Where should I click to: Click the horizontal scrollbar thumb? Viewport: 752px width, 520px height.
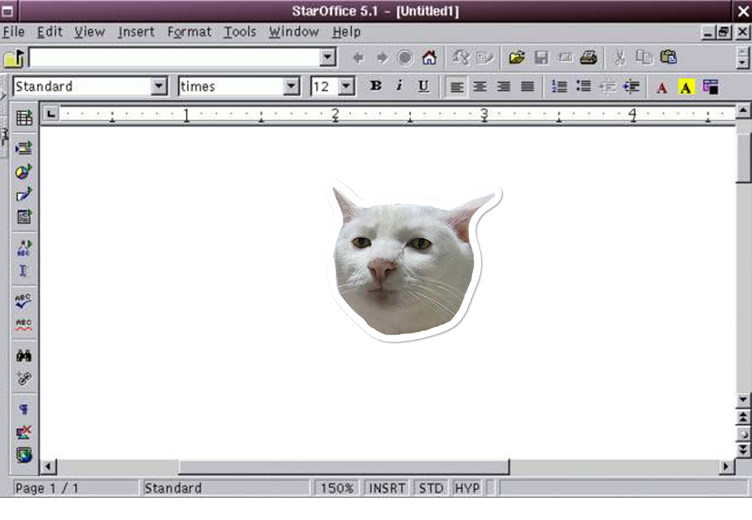pos(344,466)
